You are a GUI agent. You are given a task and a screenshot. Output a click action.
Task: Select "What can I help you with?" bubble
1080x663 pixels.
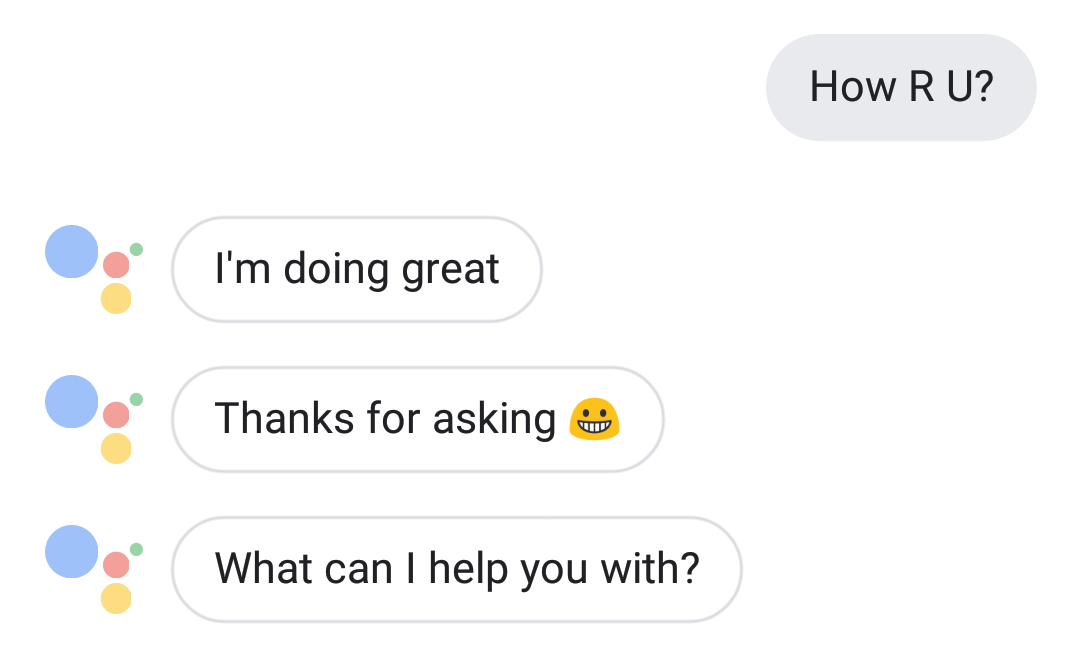(457, 569)
